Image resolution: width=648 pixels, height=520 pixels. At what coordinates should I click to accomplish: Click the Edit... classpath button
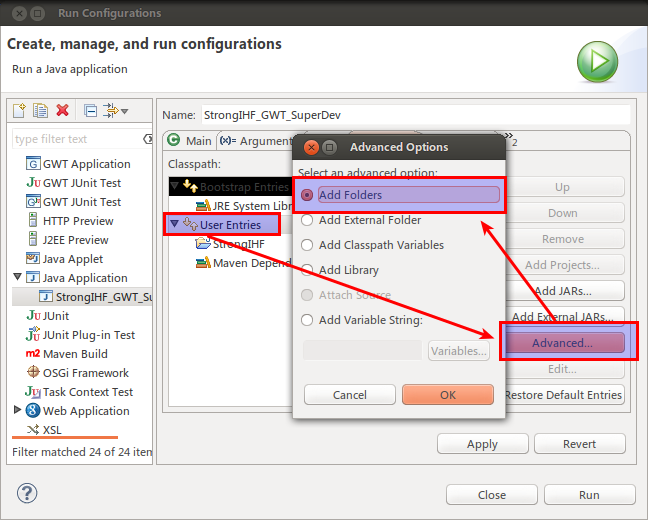coord(564,369)
